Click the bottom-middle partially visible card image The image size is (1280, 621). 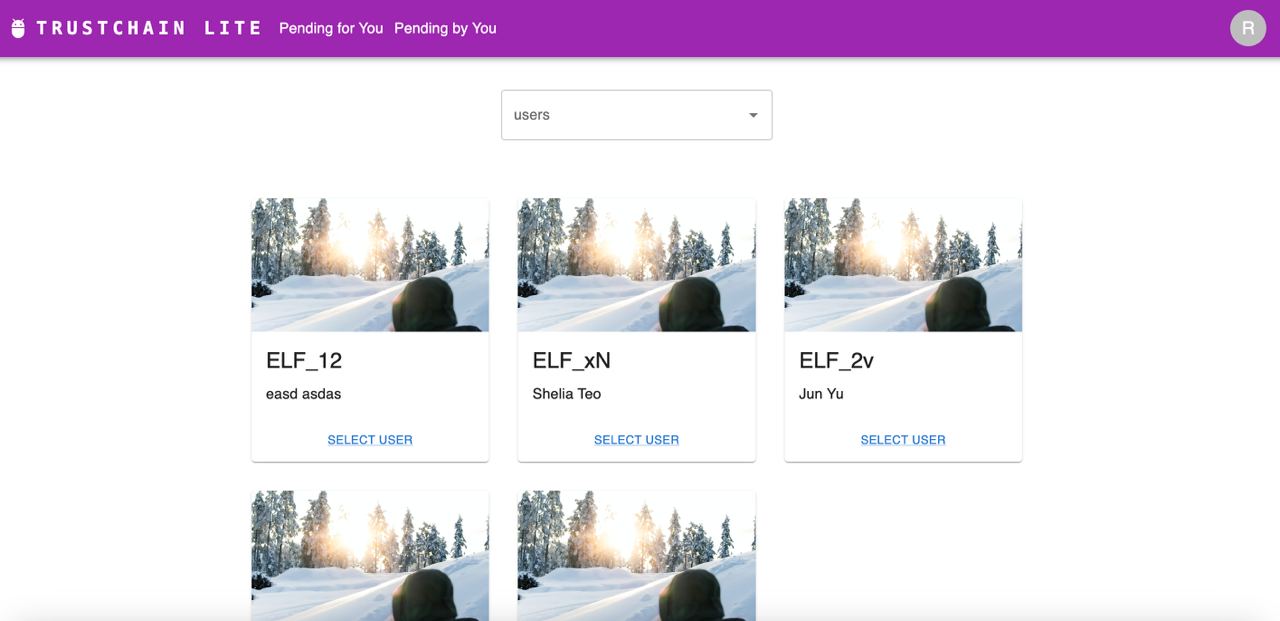point(636,555)
